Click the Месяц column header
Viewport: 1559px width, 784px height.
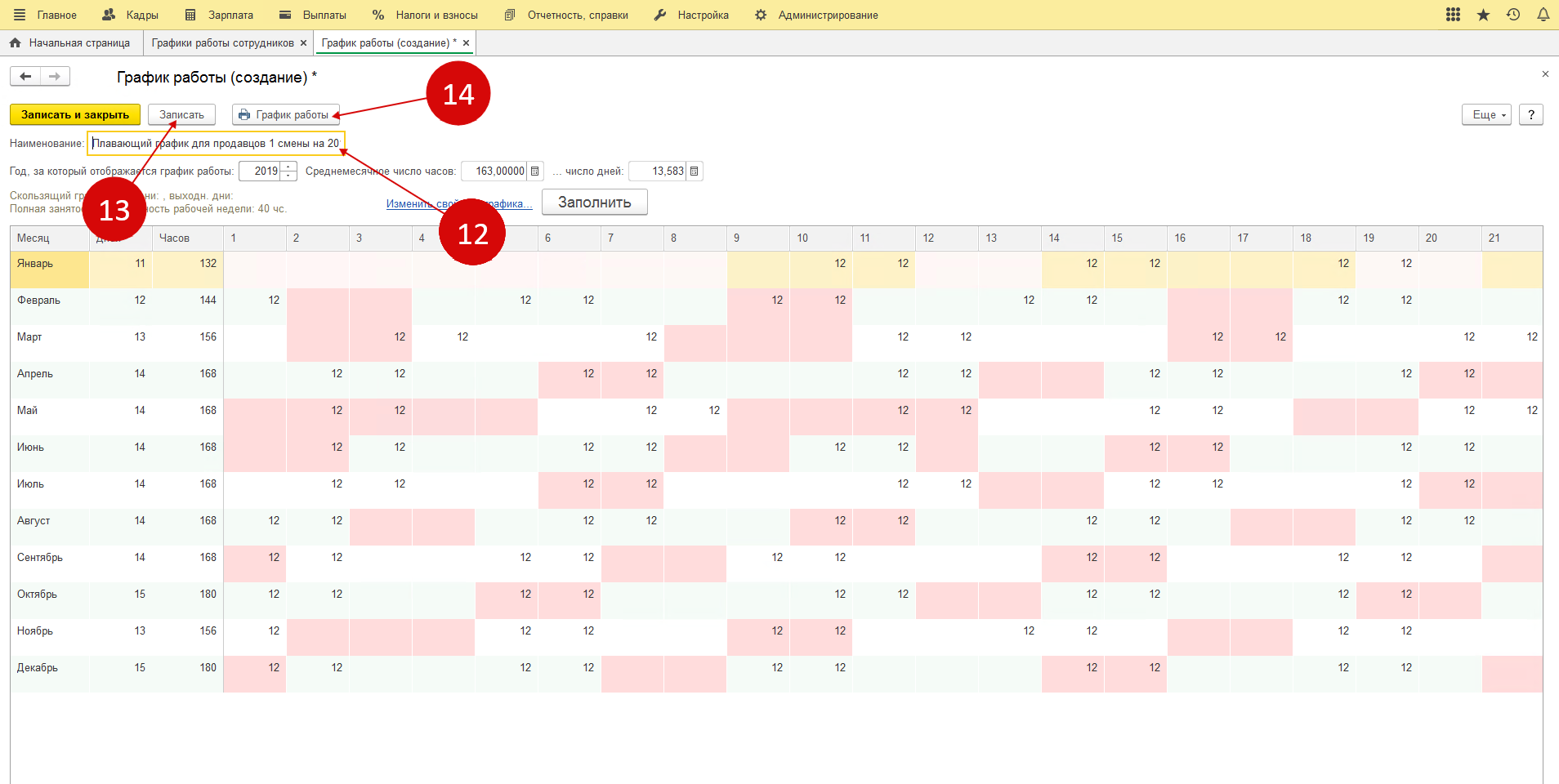pos(49,238)
